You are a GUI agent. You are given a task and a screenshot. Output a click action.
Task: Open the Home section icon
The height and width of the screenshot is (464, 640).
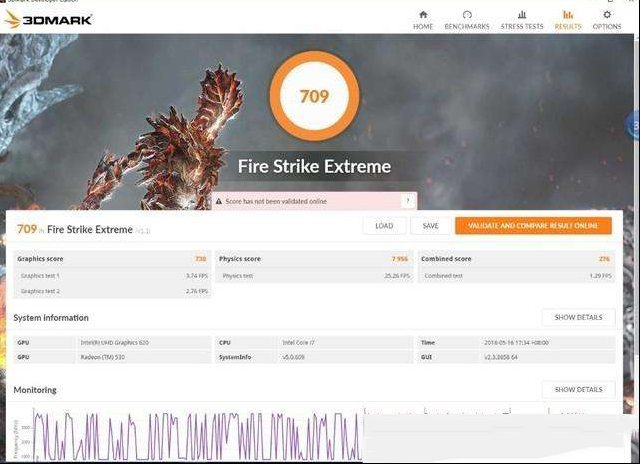tap(423, 15)
